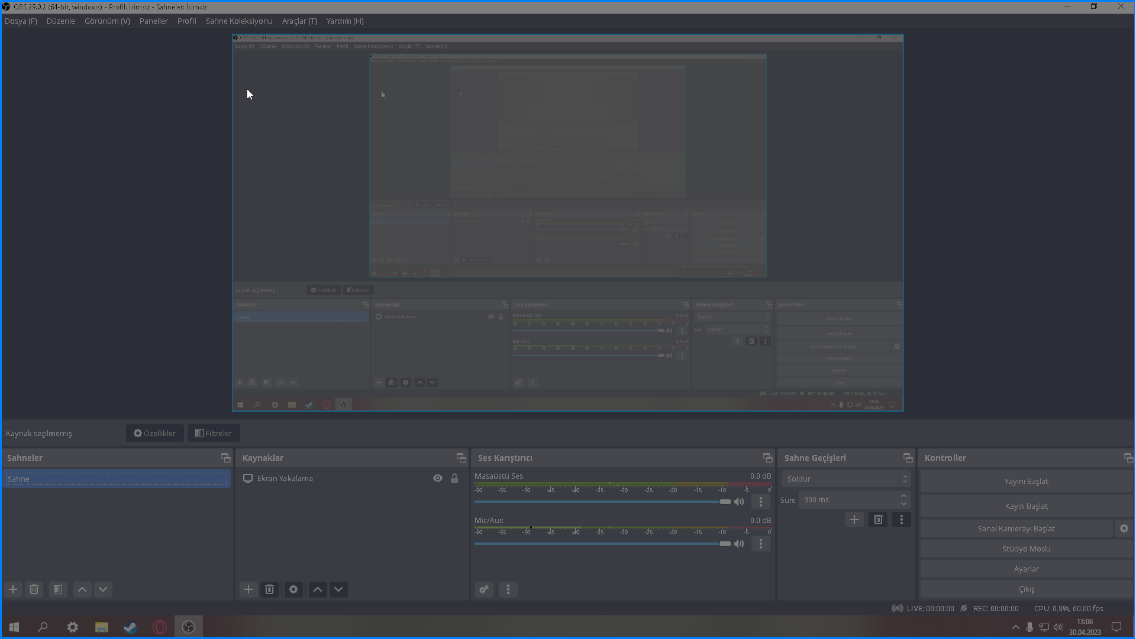The height and width of the screenshot is (639, 1135).
Task: Add a new scene with the plus icon
Action: 13,589
